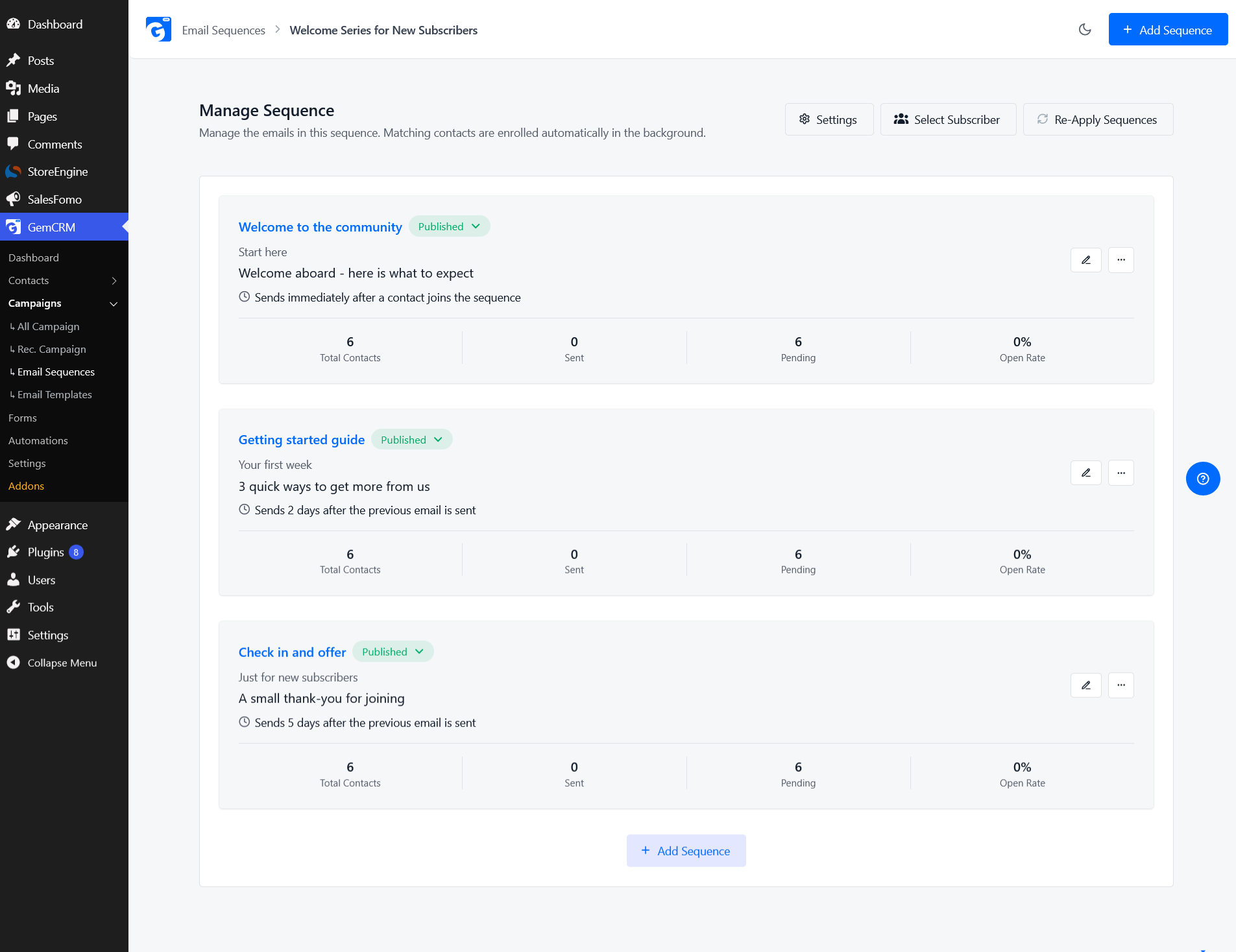Select GemCRM in sidebar

[x=64, y=227]
